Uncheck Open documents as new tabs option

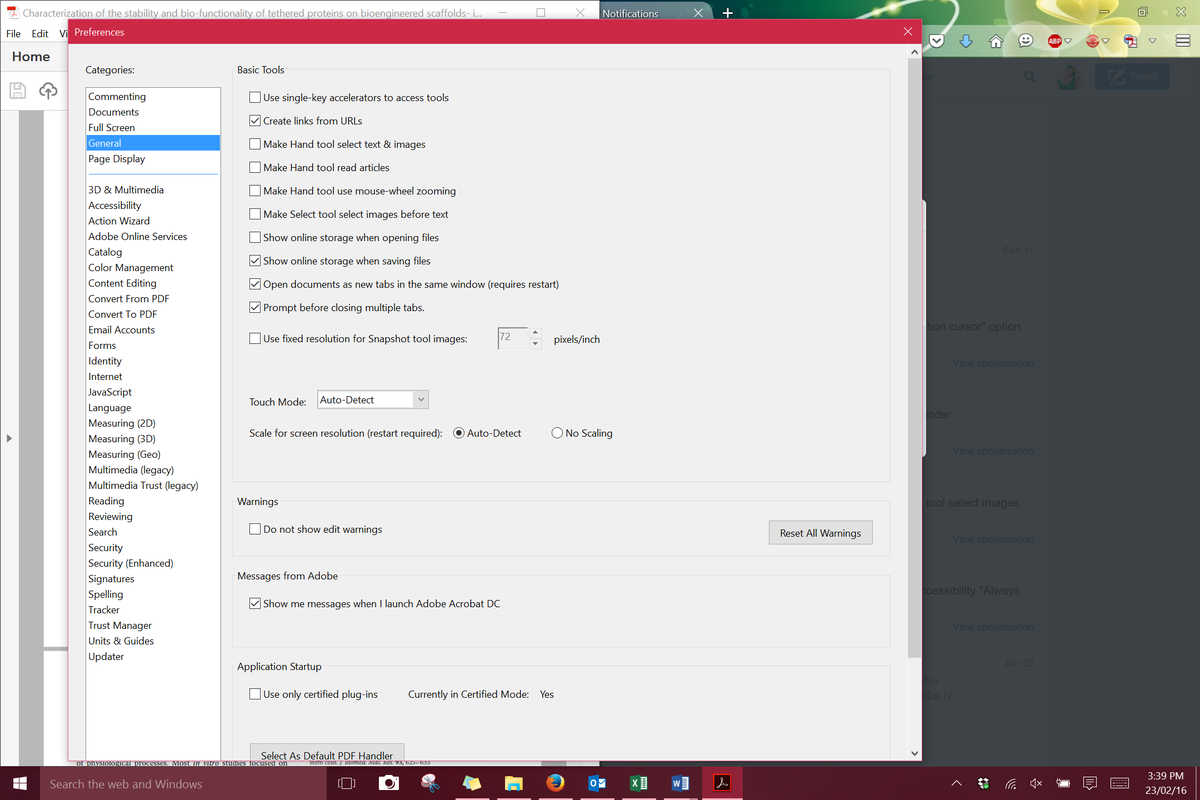tap(255, 285)
